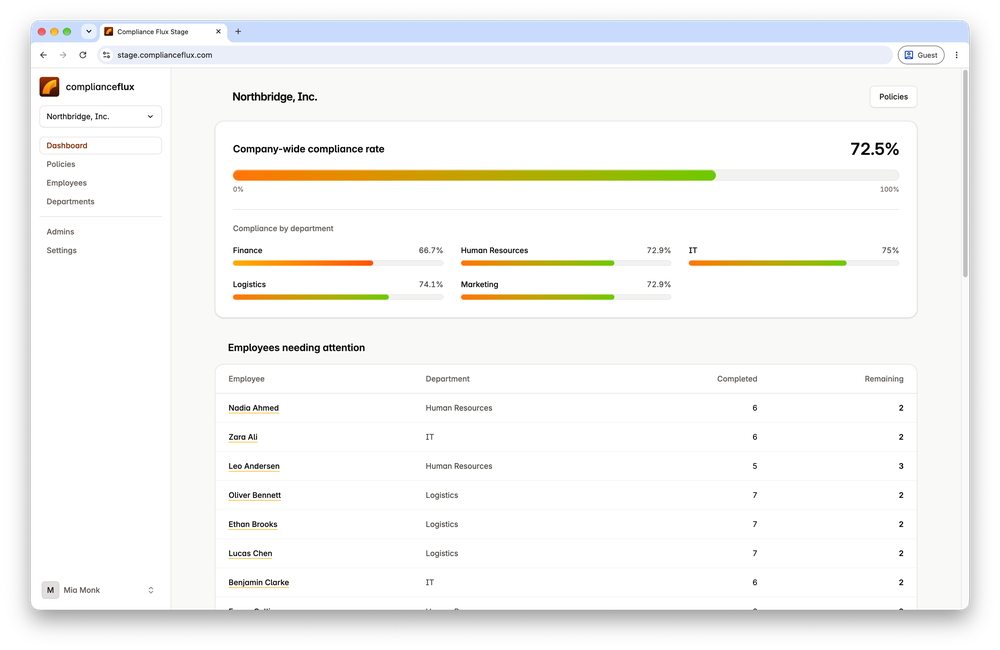Viewport: 1000px width, 650px height.
Task: Click Leo Andersen's remaining count 3
Action: [901, 466]
